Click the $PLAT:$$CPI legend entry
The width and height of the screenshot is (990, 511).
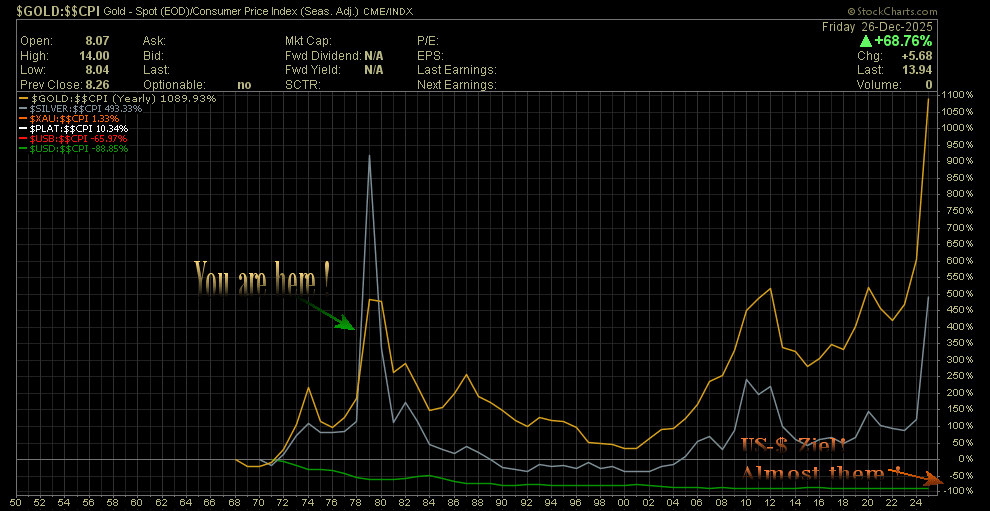tap(78, 129)
